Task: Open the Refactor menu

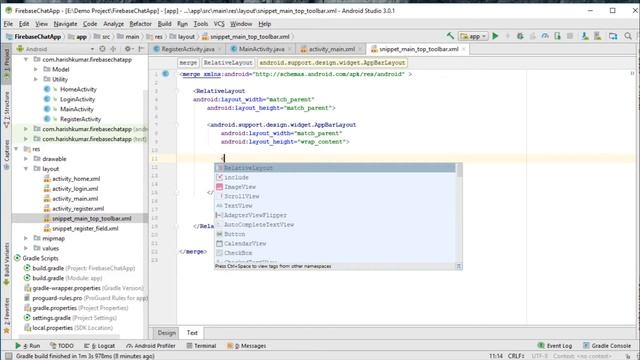Action: pos(140,24)
